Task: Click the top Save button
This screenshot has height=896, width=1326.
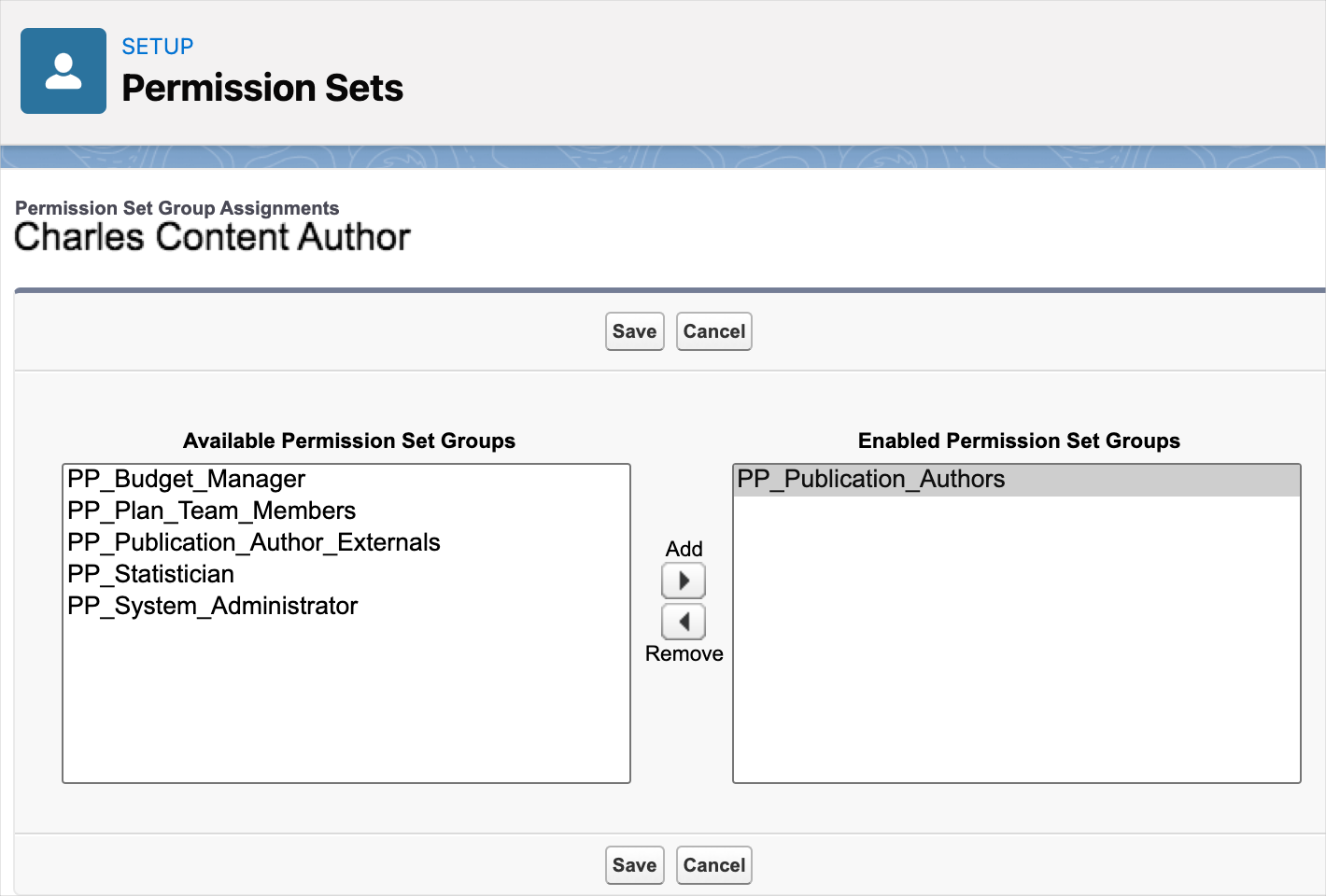Action: coord(634,331)
